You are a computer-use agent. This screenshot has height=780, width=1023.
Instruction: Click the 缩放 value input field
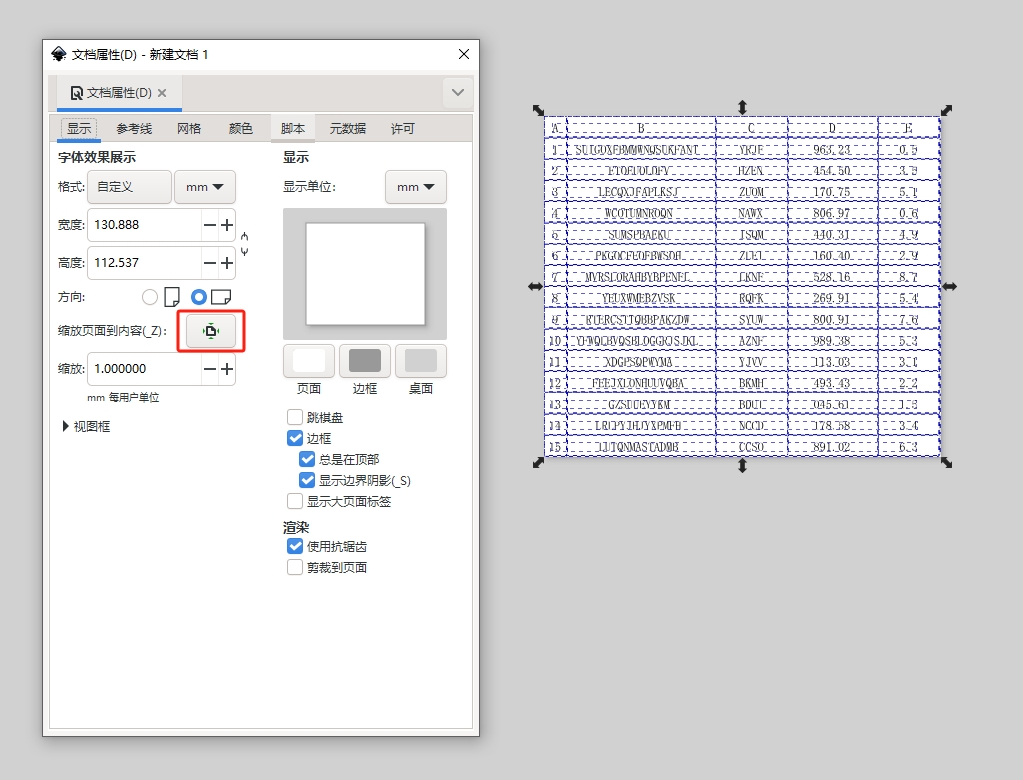144,369
